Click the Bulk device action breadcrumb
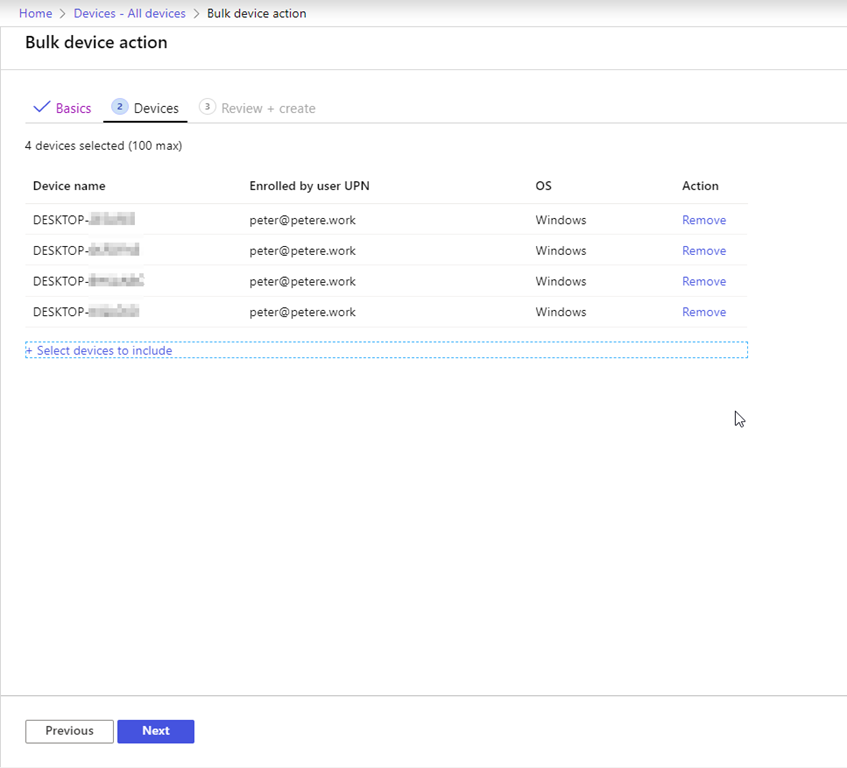The image size is (847, 768). [x=256, y=13]
